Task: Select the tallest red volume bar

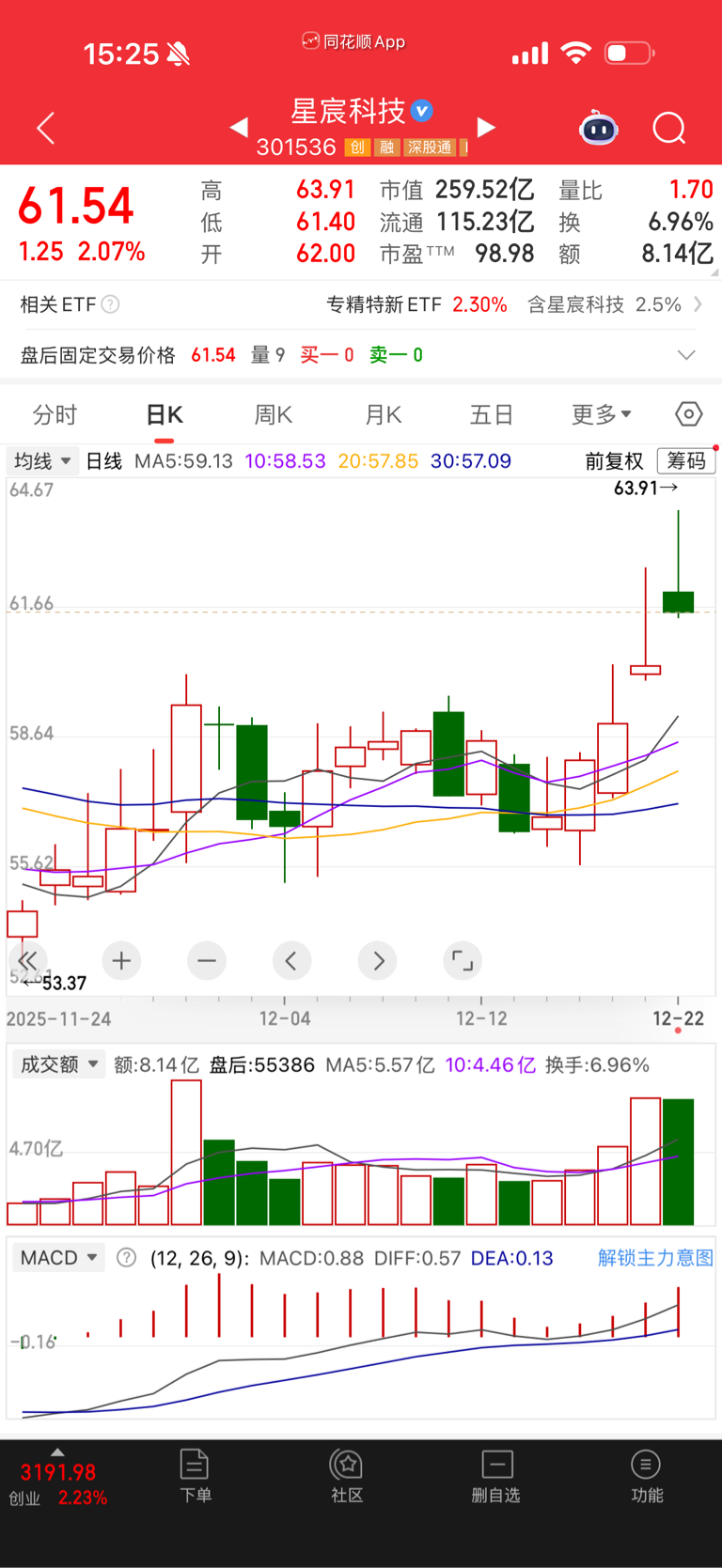Action: pyautogui.click(x=186, y=1153)
